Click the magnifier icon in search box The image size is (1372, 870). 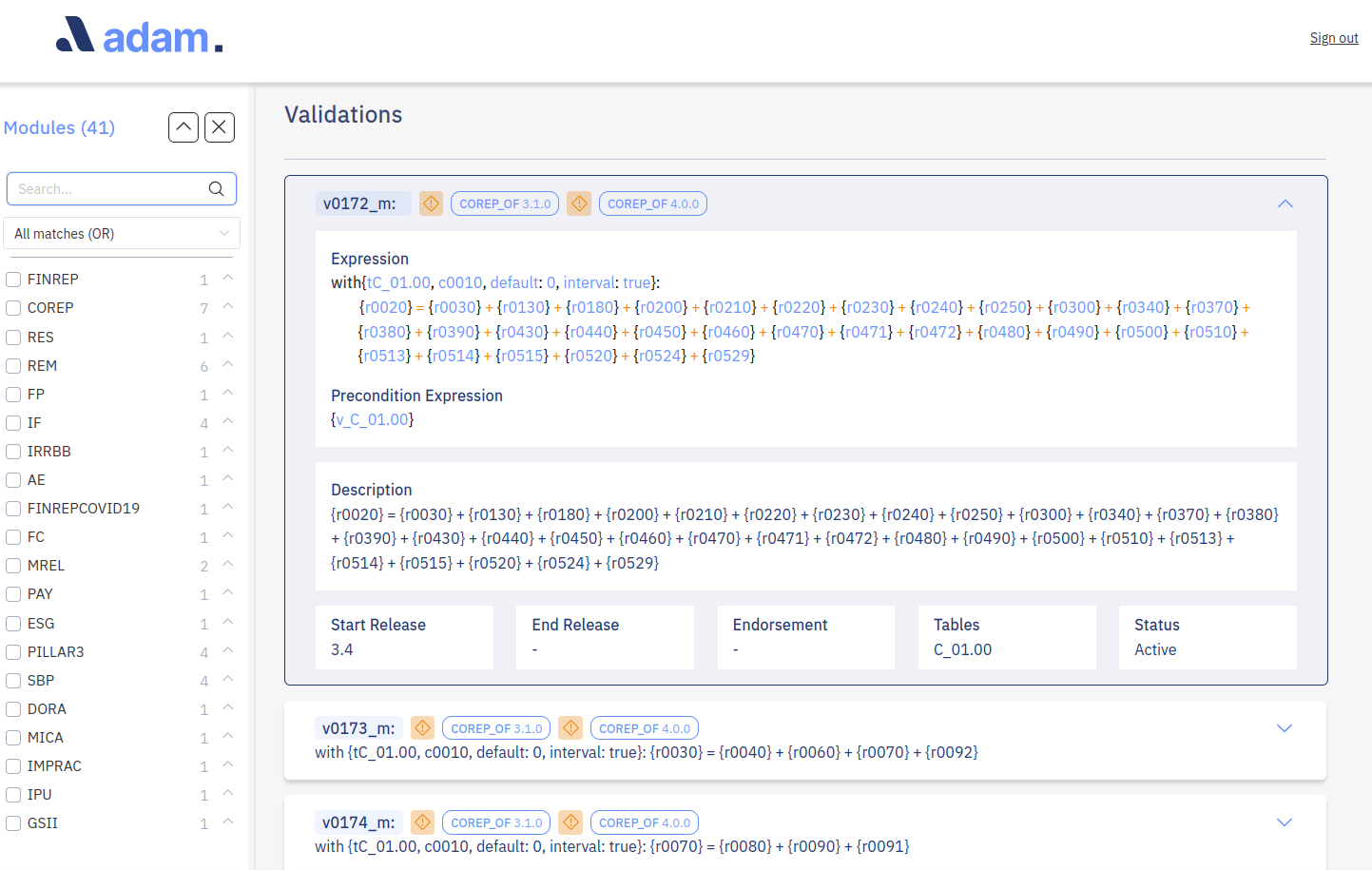[x=217, y=189]
